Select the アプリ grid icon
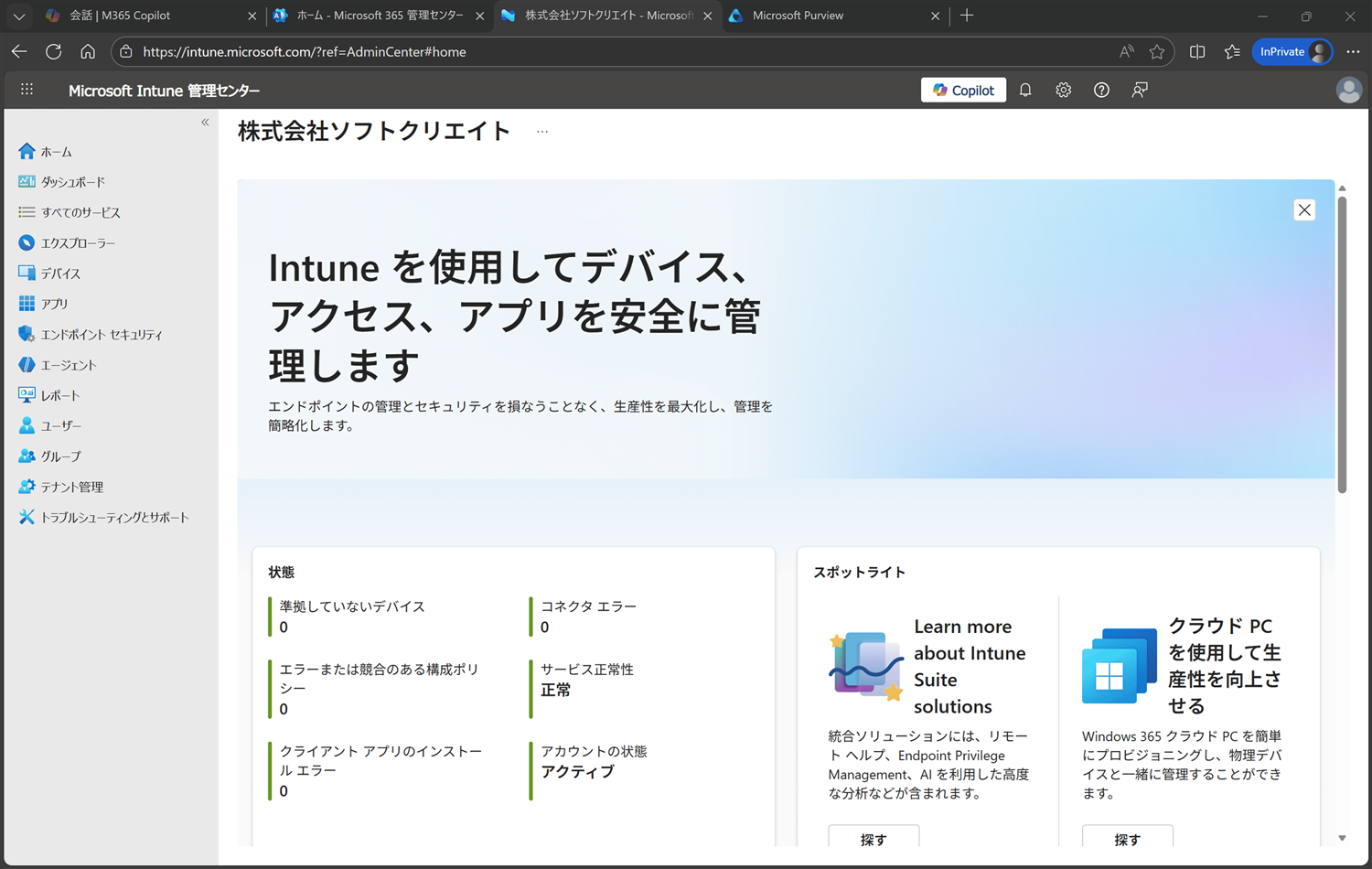 (x=27, y=304)
